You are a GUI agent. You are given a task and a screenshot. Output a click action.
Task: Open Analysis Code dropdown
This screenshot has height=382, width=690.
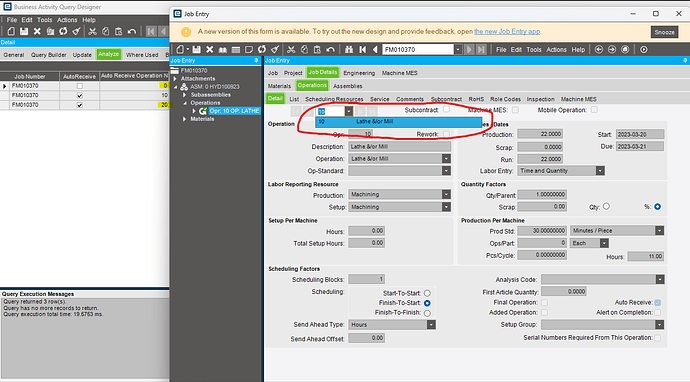click(659, 279)
